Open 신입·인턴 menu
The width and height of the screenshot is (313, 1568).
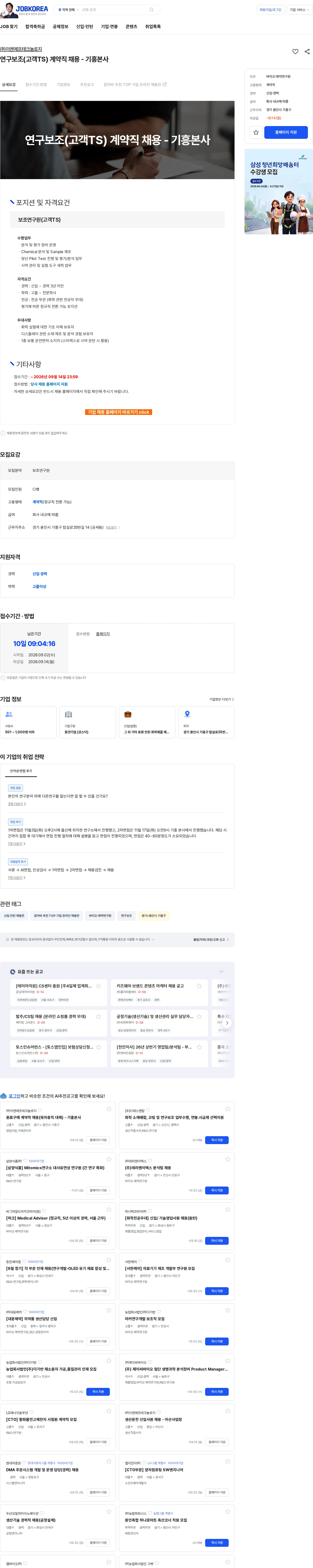85,27
